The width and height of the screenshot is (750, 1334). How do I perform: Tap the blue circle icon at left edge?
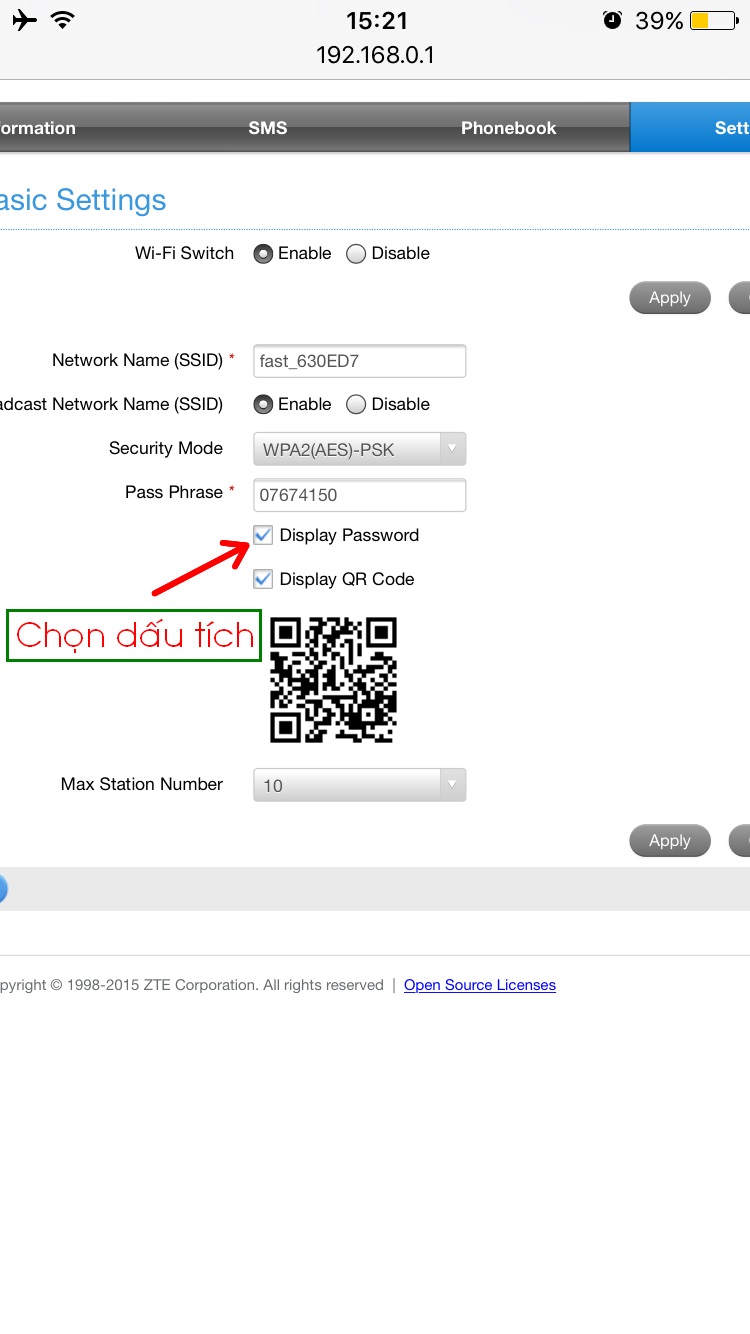point(2,889)
